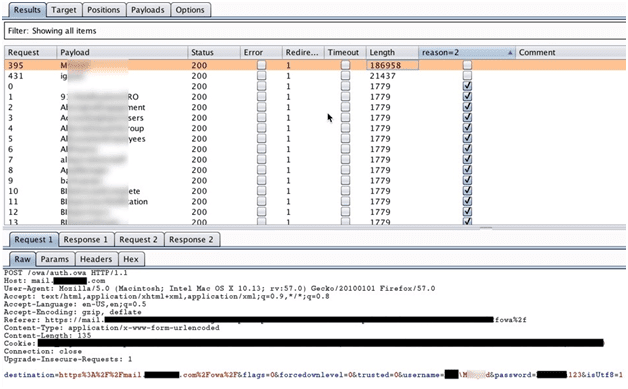Viewport: 628px width, 389px height.
Task: Select payload ending in 'yees'
Action: pyautogui.click(x=103, y=139)
